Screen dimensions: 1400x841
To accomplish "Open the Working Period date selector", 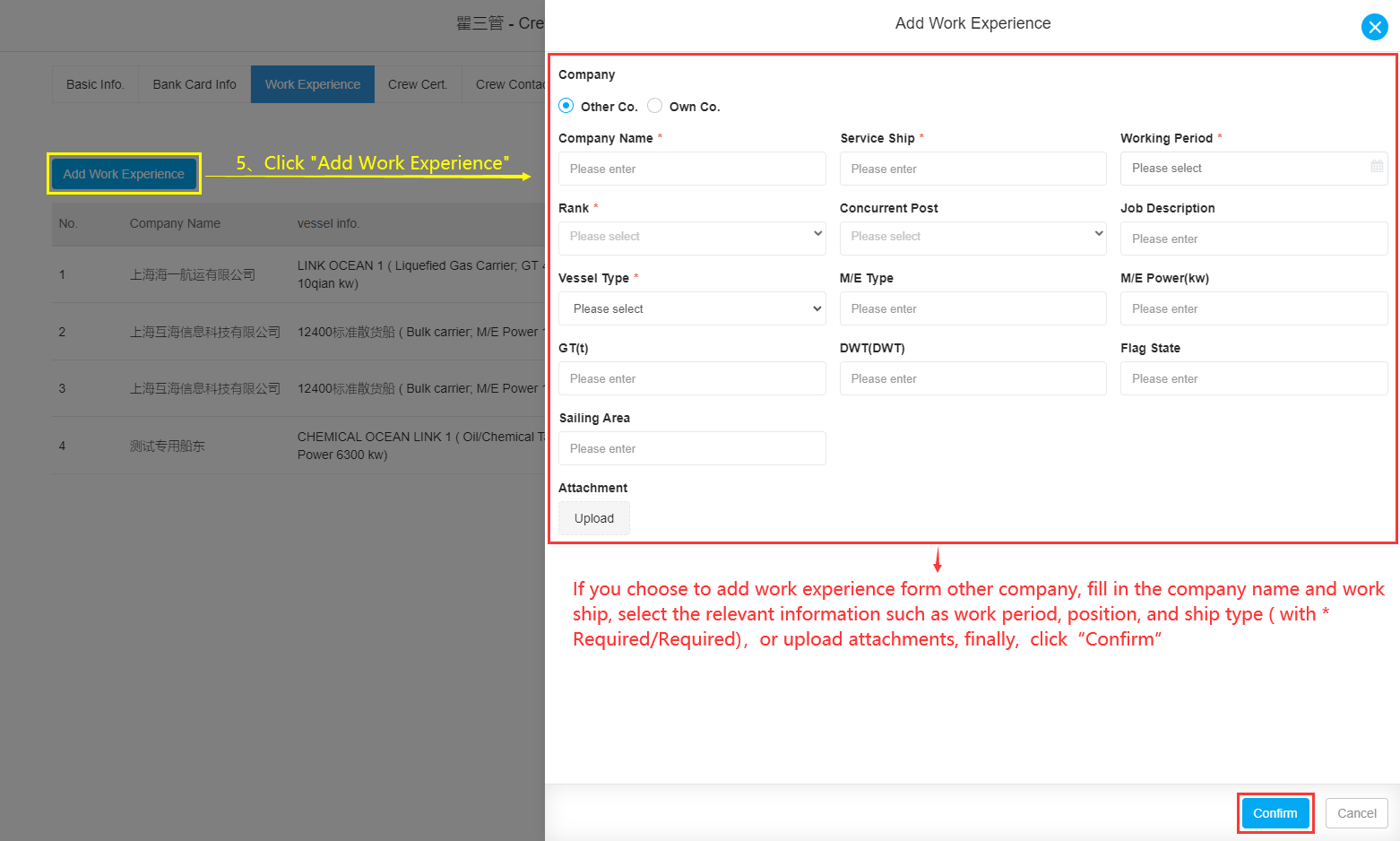I will pyautogui.click(x=1254, y=169).
